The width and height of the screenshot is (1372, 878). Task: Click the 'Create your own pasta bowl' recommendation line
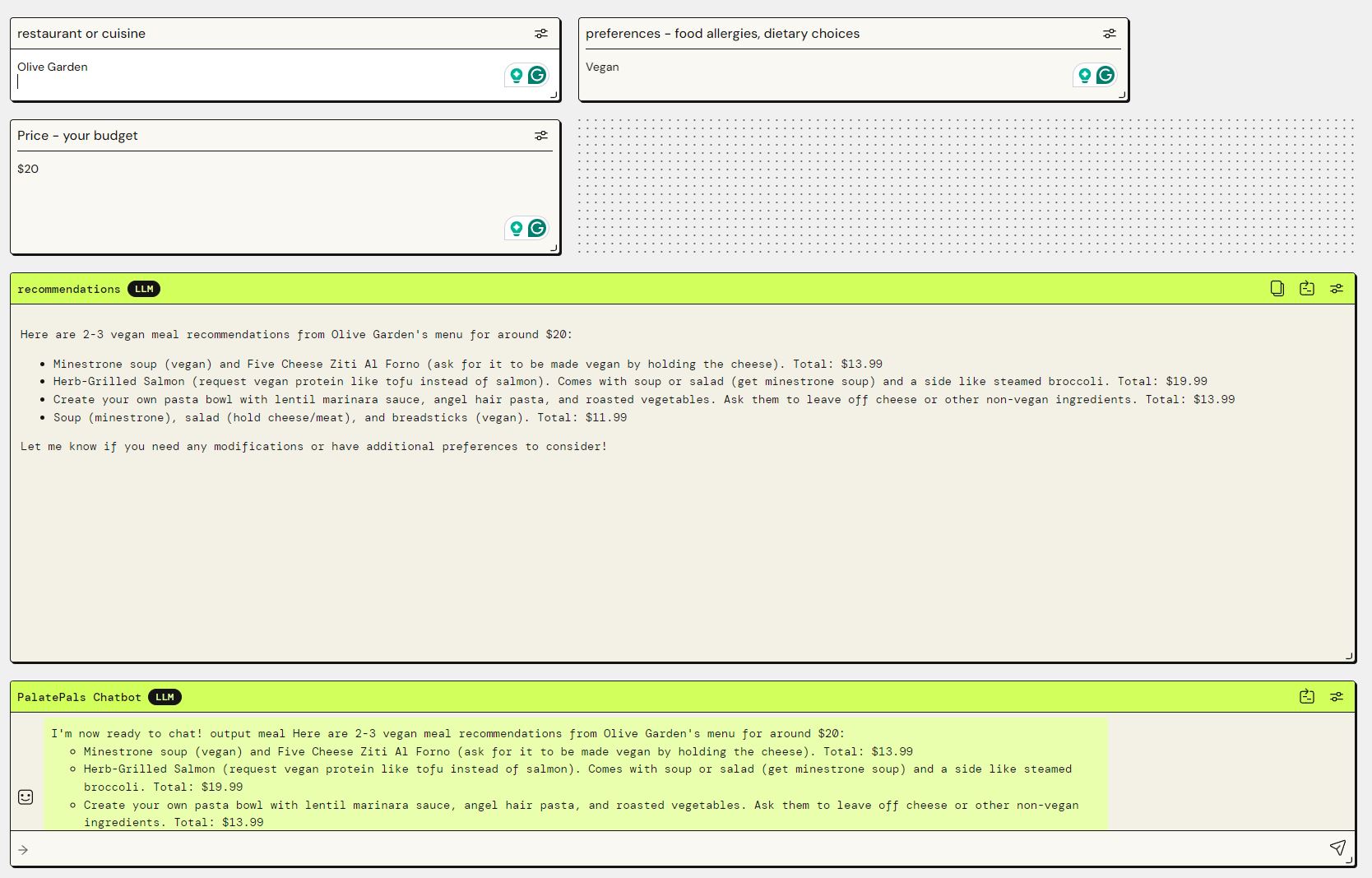click(x=644, y=400)
